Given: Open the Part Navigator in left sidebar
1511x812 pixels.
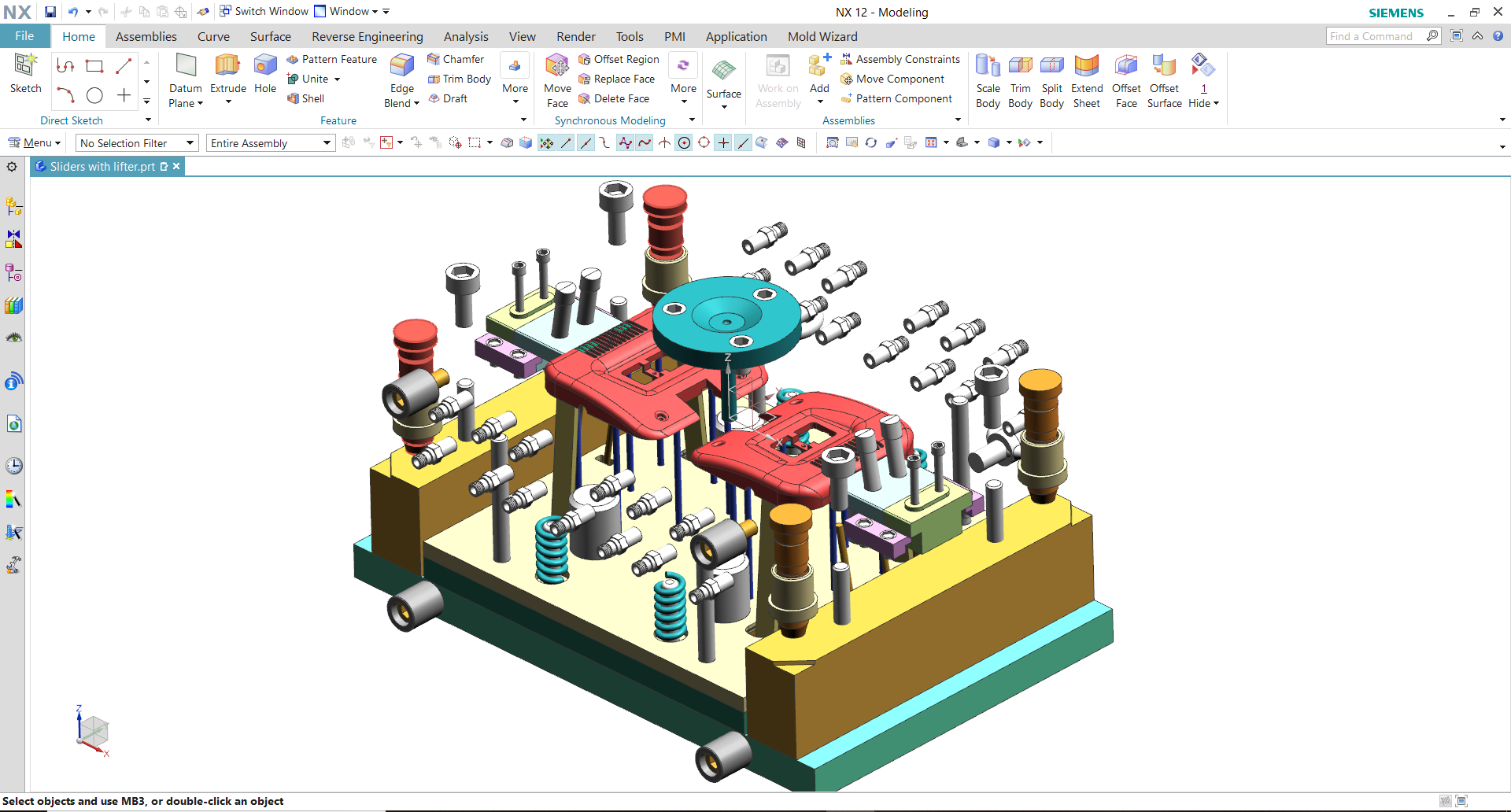Looking at the screenshot, I should (13, 272).
